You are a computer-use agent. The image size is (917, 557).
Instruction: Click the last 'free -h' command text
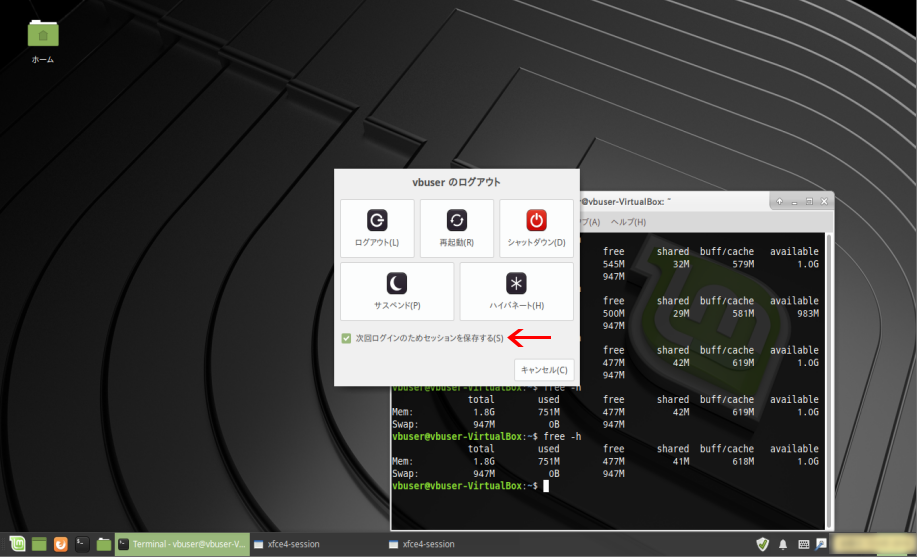[x=562, y=436]
